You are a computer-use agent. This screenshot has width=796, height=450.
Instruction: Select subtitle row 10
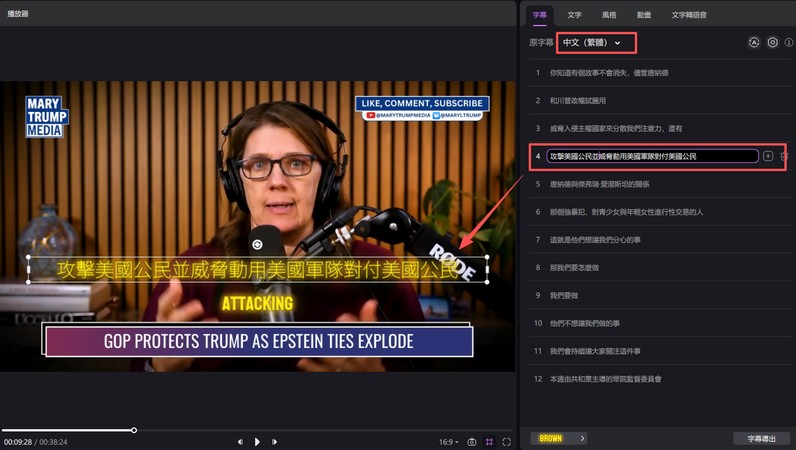pyautogui.click(x=660, y=323)
